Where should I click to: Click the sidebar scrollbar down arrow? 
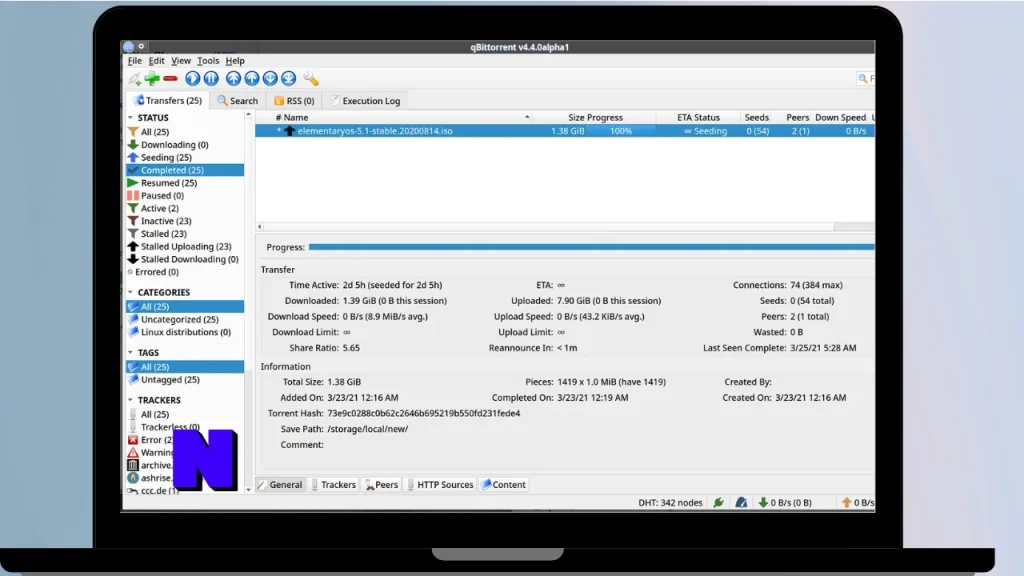coord(248,489)
